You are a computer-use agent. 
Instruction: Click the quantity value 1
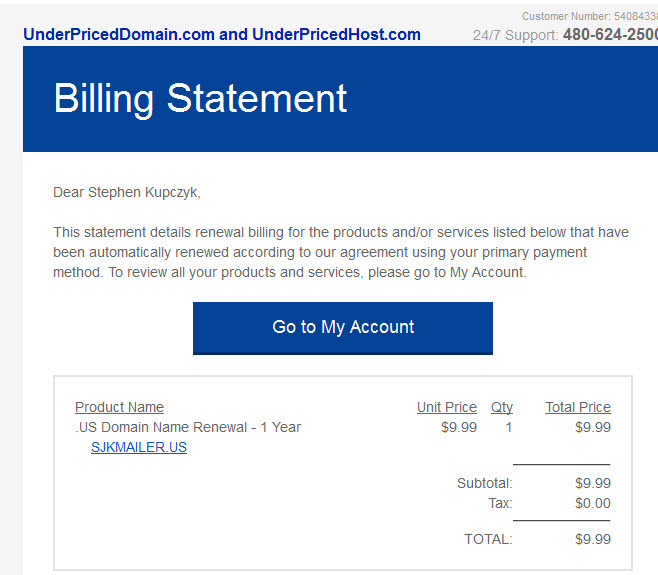509,427
